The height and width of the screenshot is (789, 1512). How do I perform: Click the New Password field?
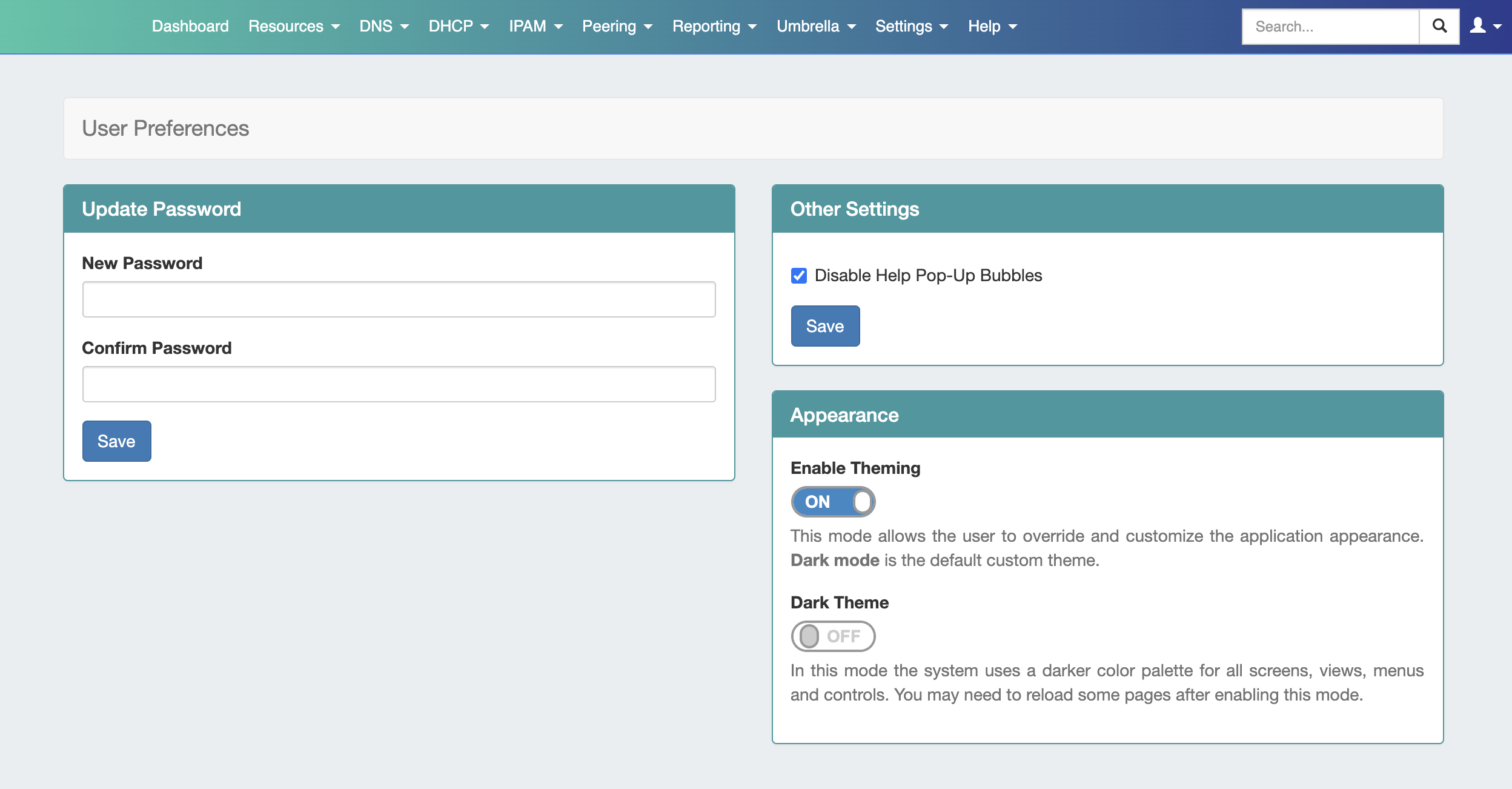[x=399, y=299]
